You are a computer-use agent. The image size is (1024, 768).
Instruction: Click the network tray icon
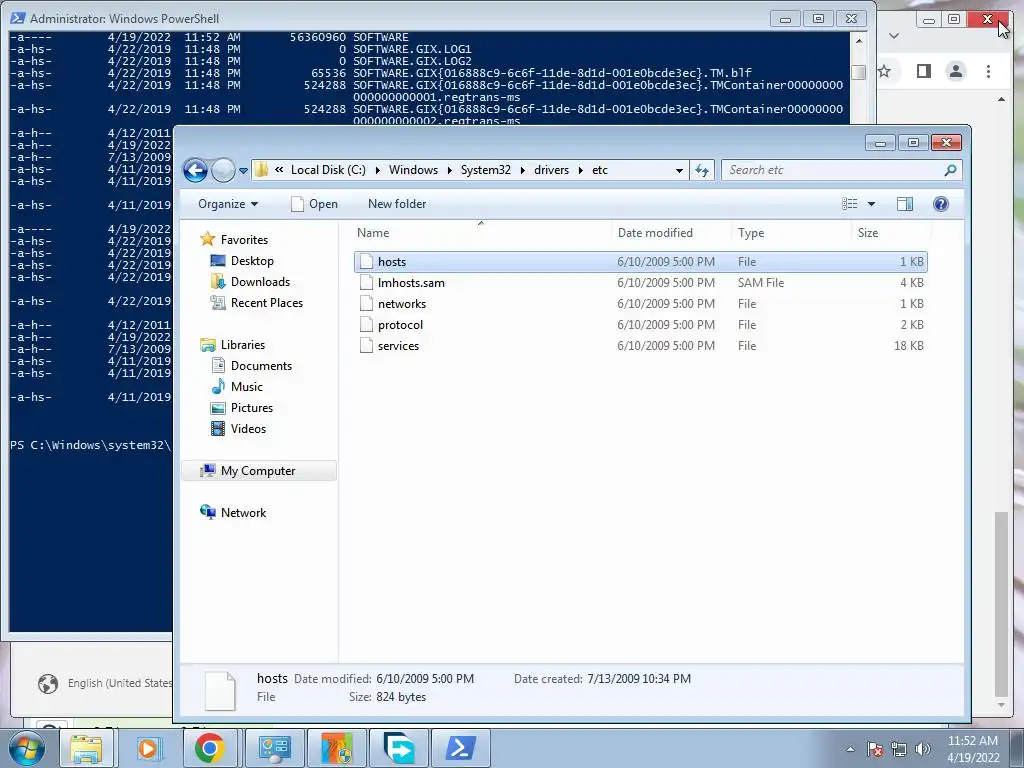tap(899, 749)
